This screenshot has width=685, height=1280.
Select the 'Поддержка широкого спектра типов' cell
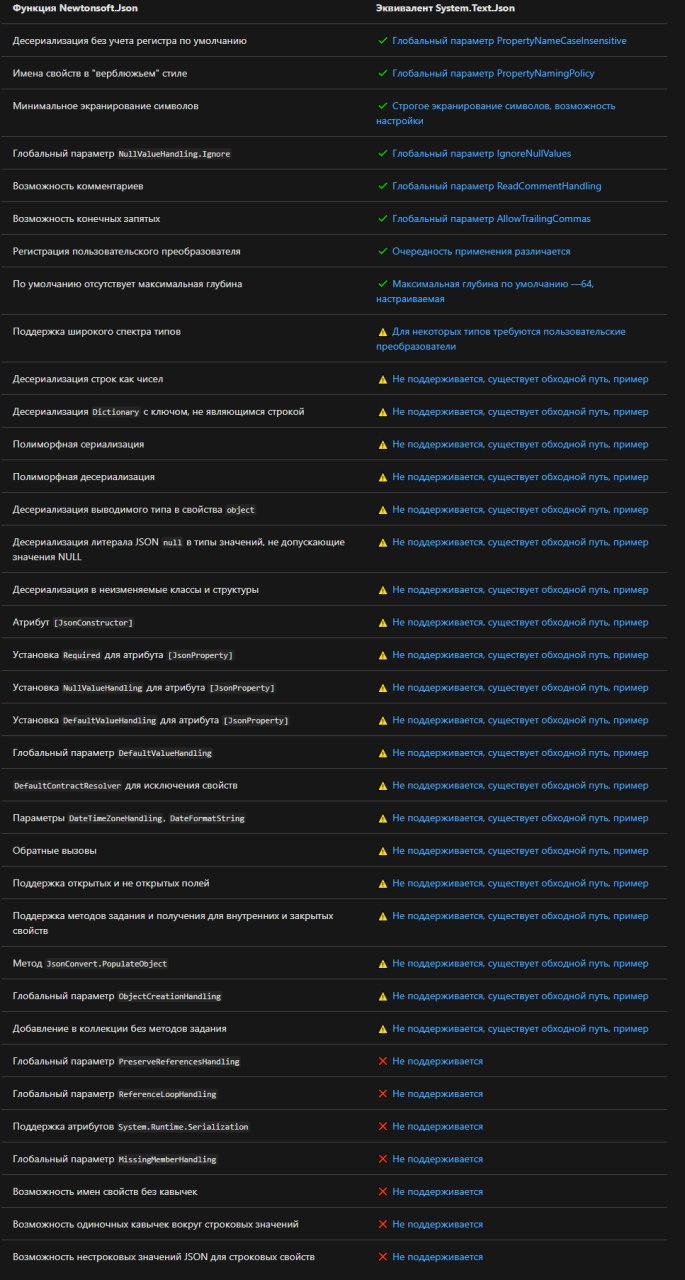pyautogui.click(x=97, y=331)
